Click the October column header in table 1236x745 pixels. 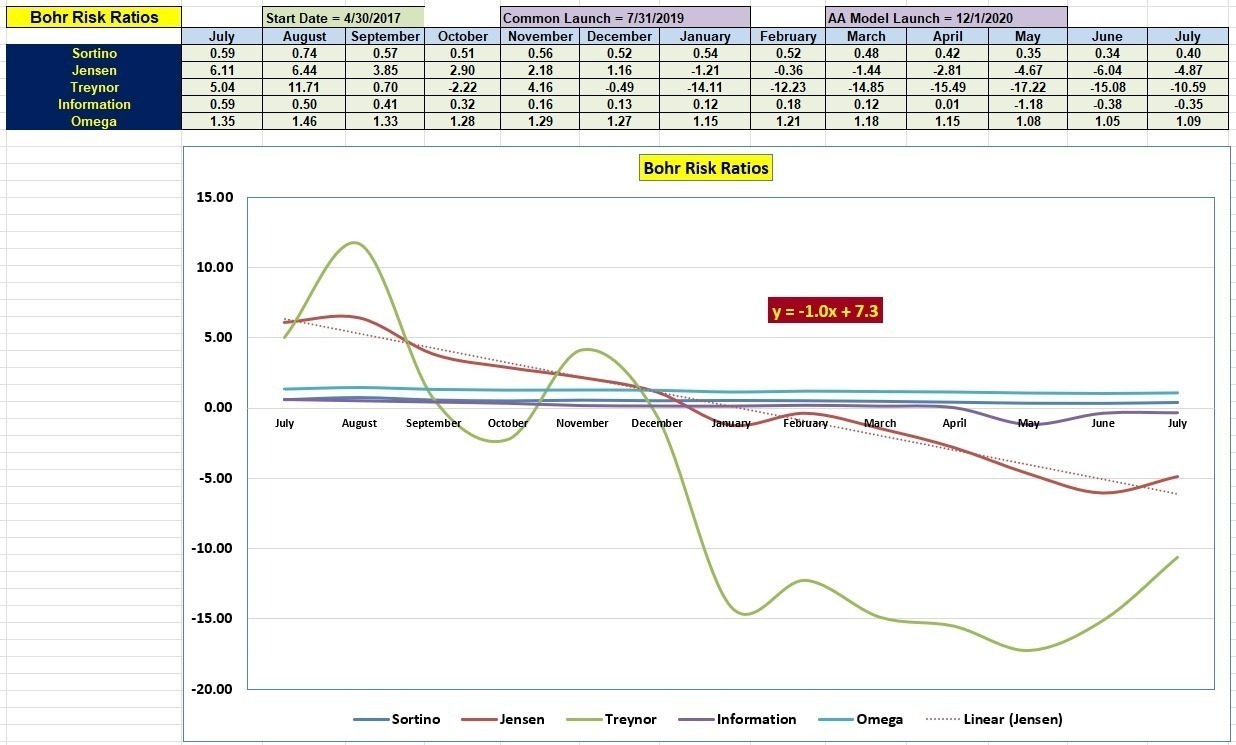coord(463,36)
